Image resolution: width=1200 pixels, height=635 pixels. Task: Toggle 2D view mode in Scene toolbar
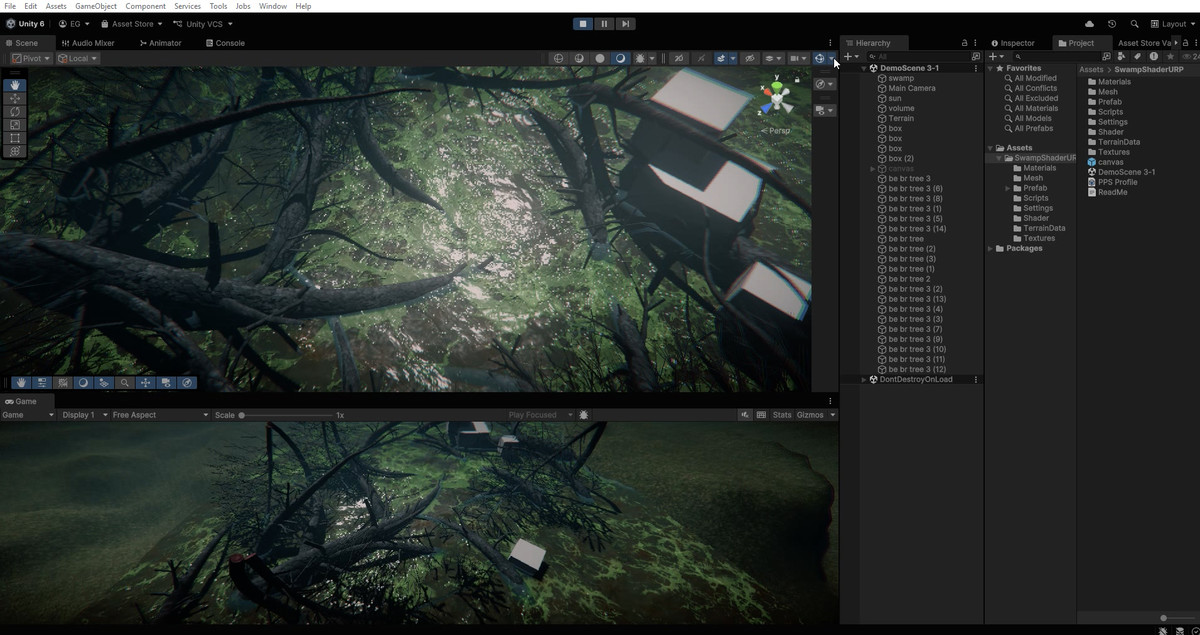pos(679,58)
